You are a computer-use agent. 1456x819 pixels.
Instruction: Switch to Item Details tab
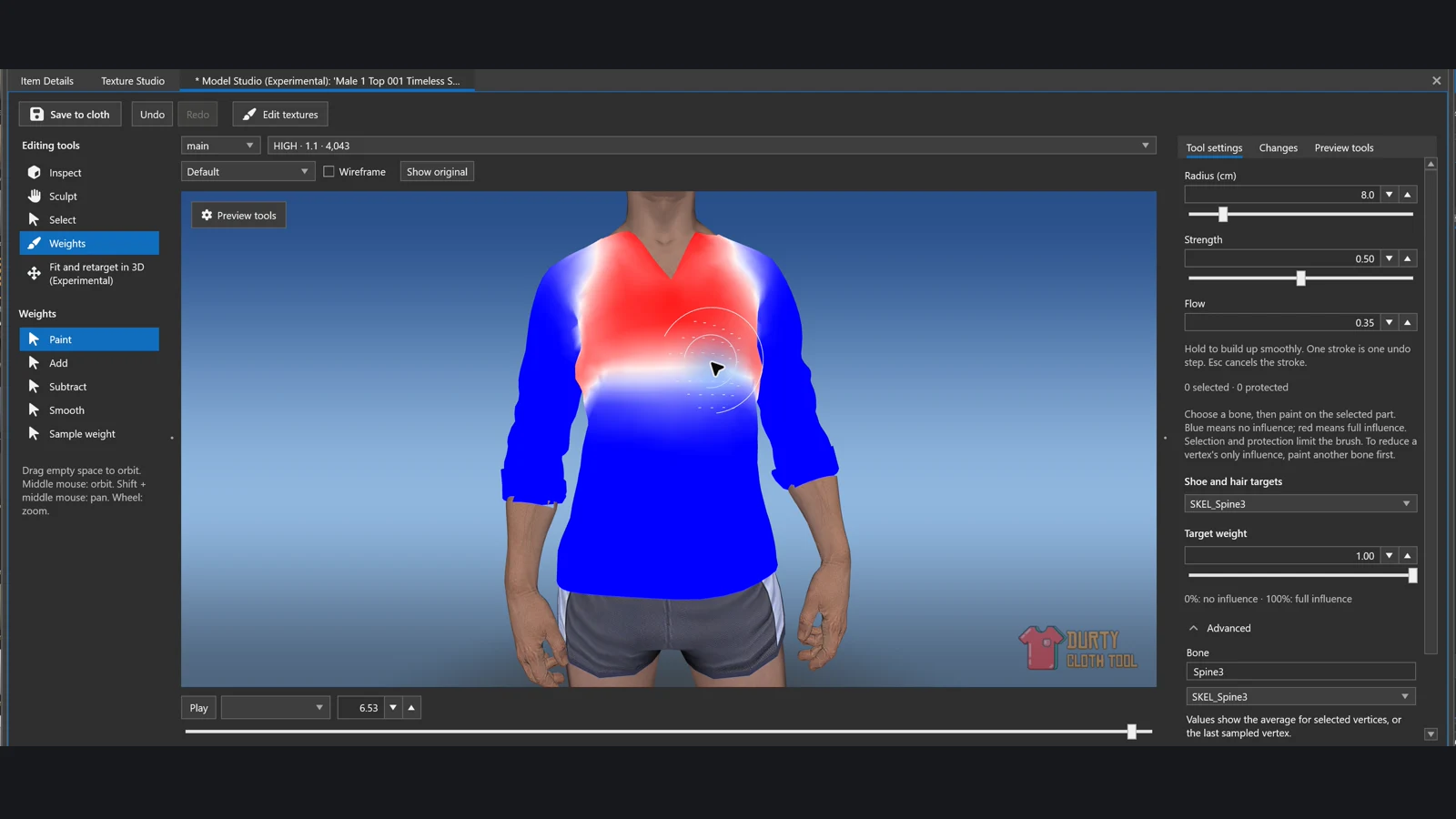[x=47, y=81]
